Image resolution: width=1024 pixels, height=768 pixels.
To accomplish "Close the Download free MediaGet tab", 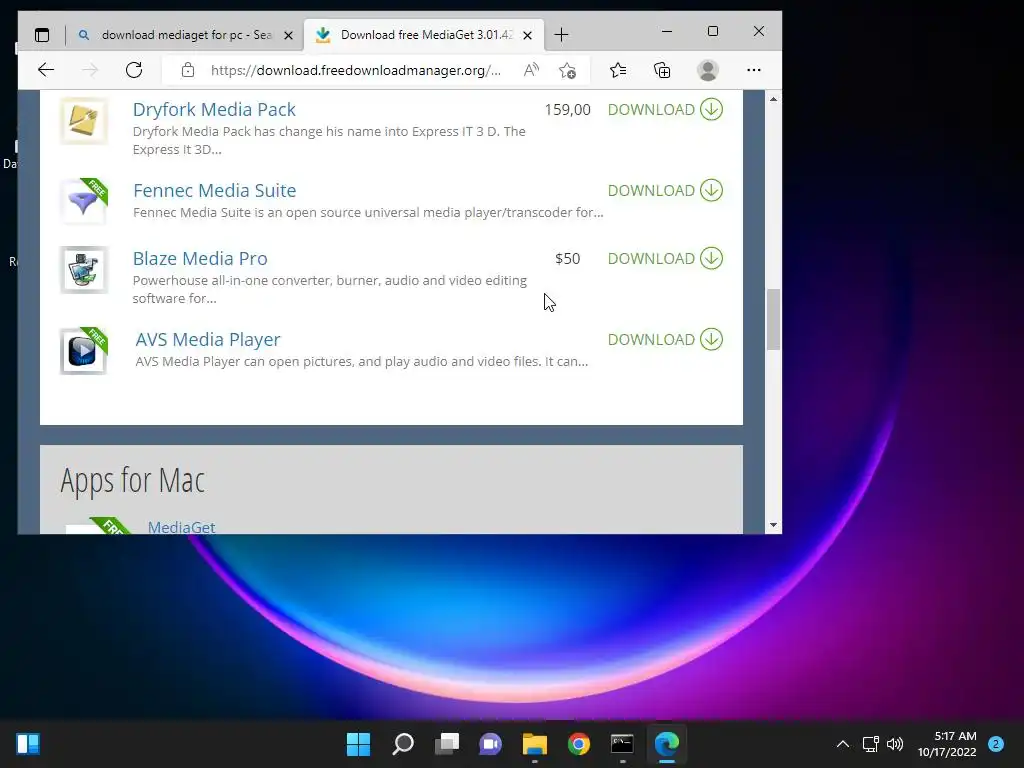I will click(528, 35).
